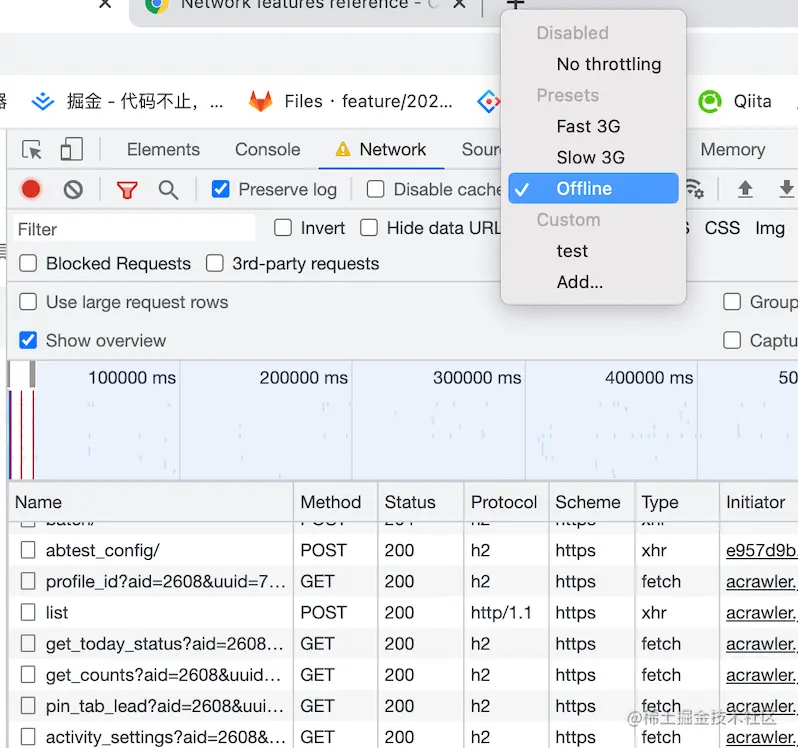Screen dimensions: 798x748
Task: Choose custom test profile
Action: [x=593, y=251]
